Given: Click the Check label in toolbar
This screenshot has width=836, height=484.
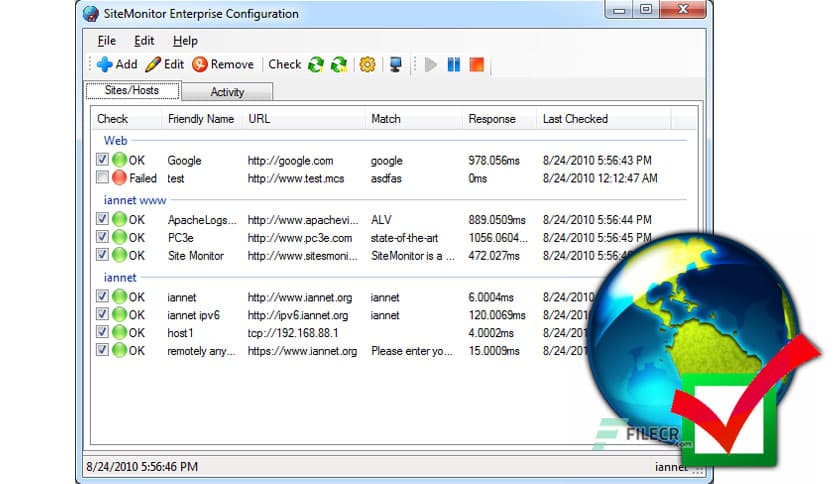Looking at the screenshot, I should click(x=285, y=64).
